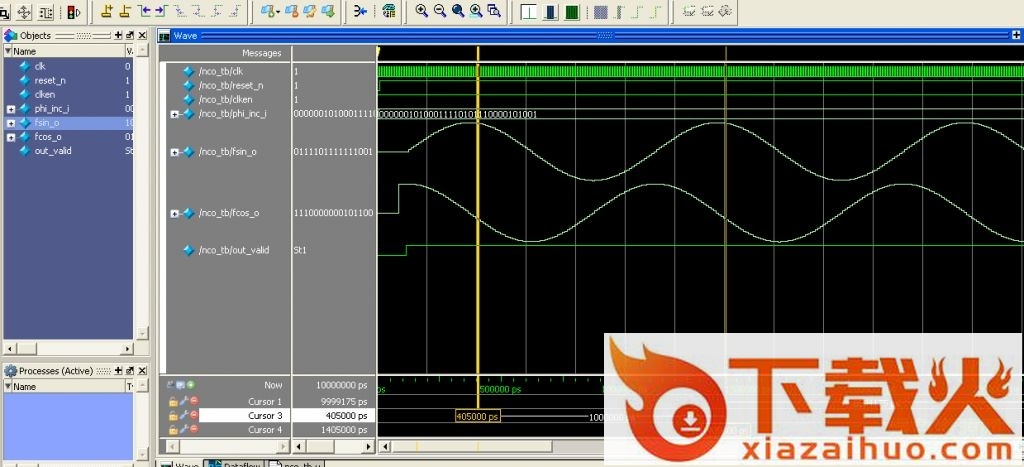Click the Insert Cursor toolbar icon
Screen dimensions: 1024x467
[106, 11]
